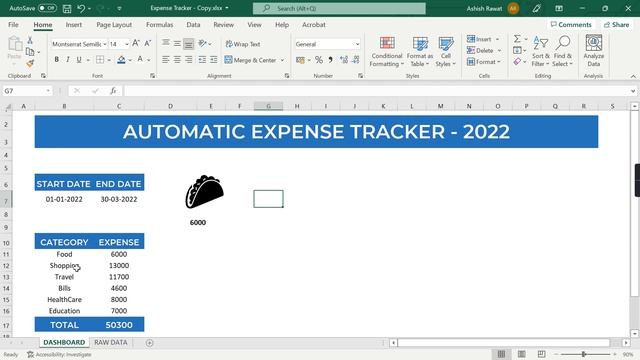Viewport: 640px width, 360px height.
Task: Click the Format Painter brush icon
Action: (30, 63)
